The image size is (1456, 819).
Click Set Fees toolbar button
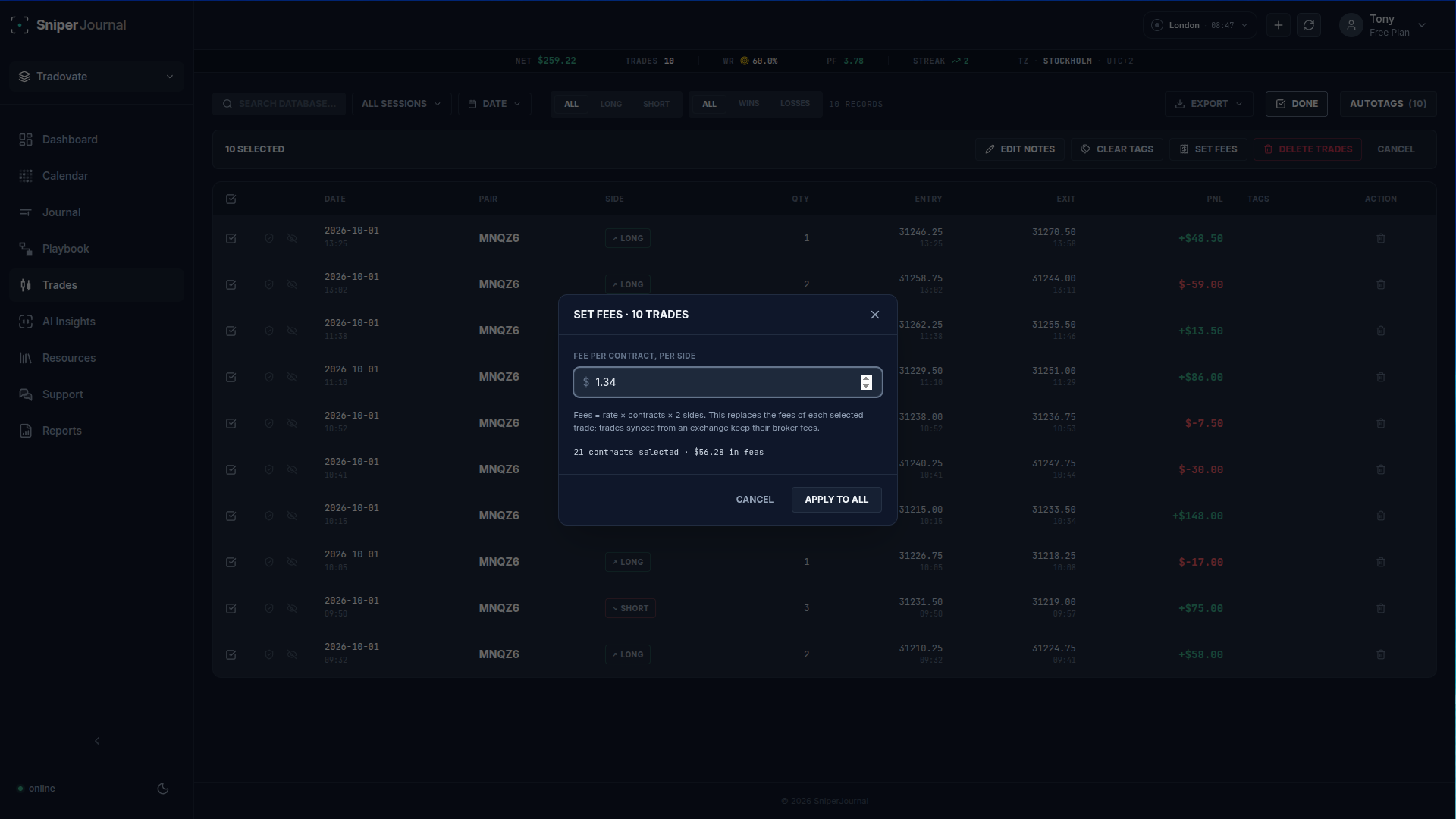pos(1208,149)
